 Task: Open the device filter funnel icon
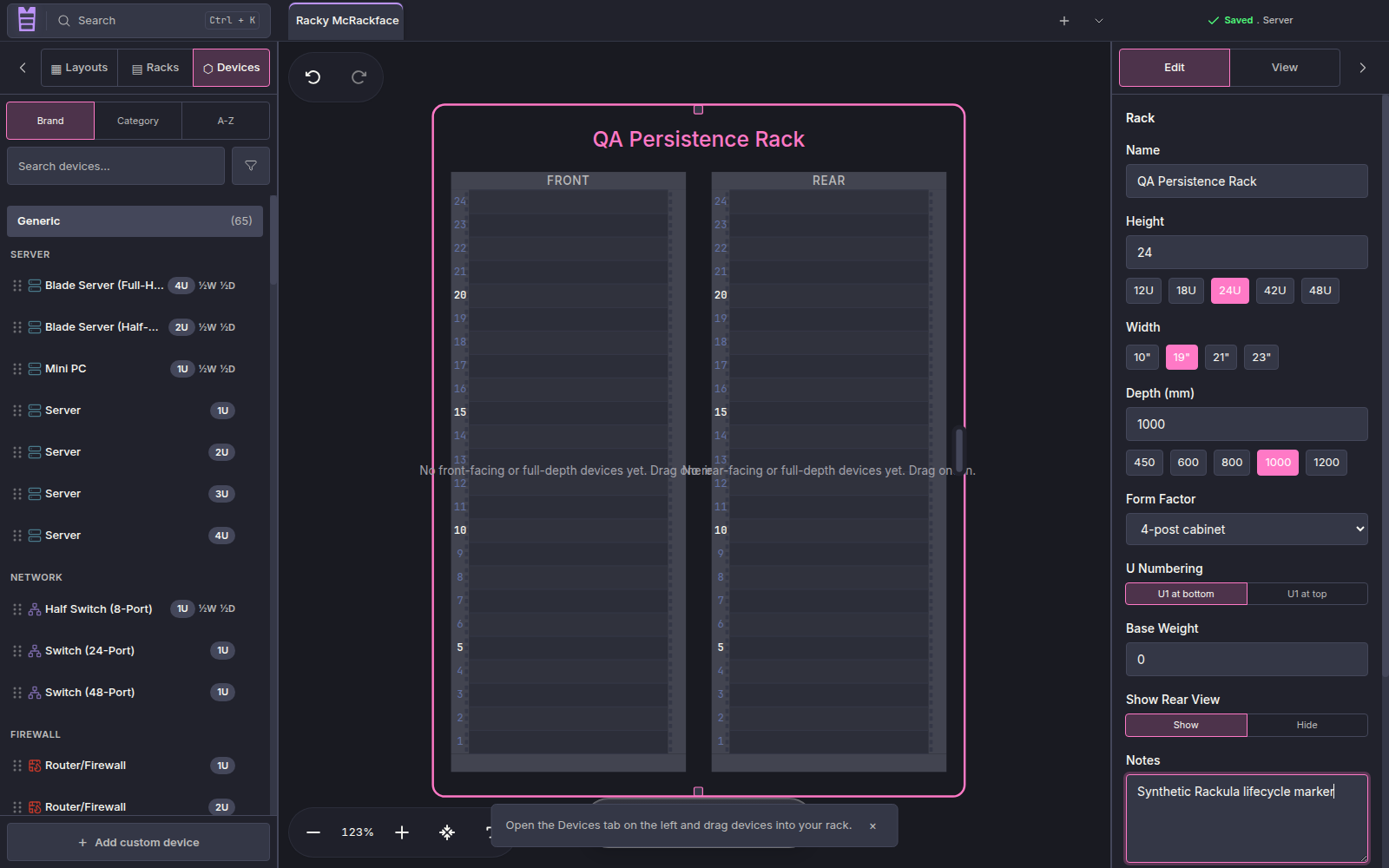coord(251,166)
